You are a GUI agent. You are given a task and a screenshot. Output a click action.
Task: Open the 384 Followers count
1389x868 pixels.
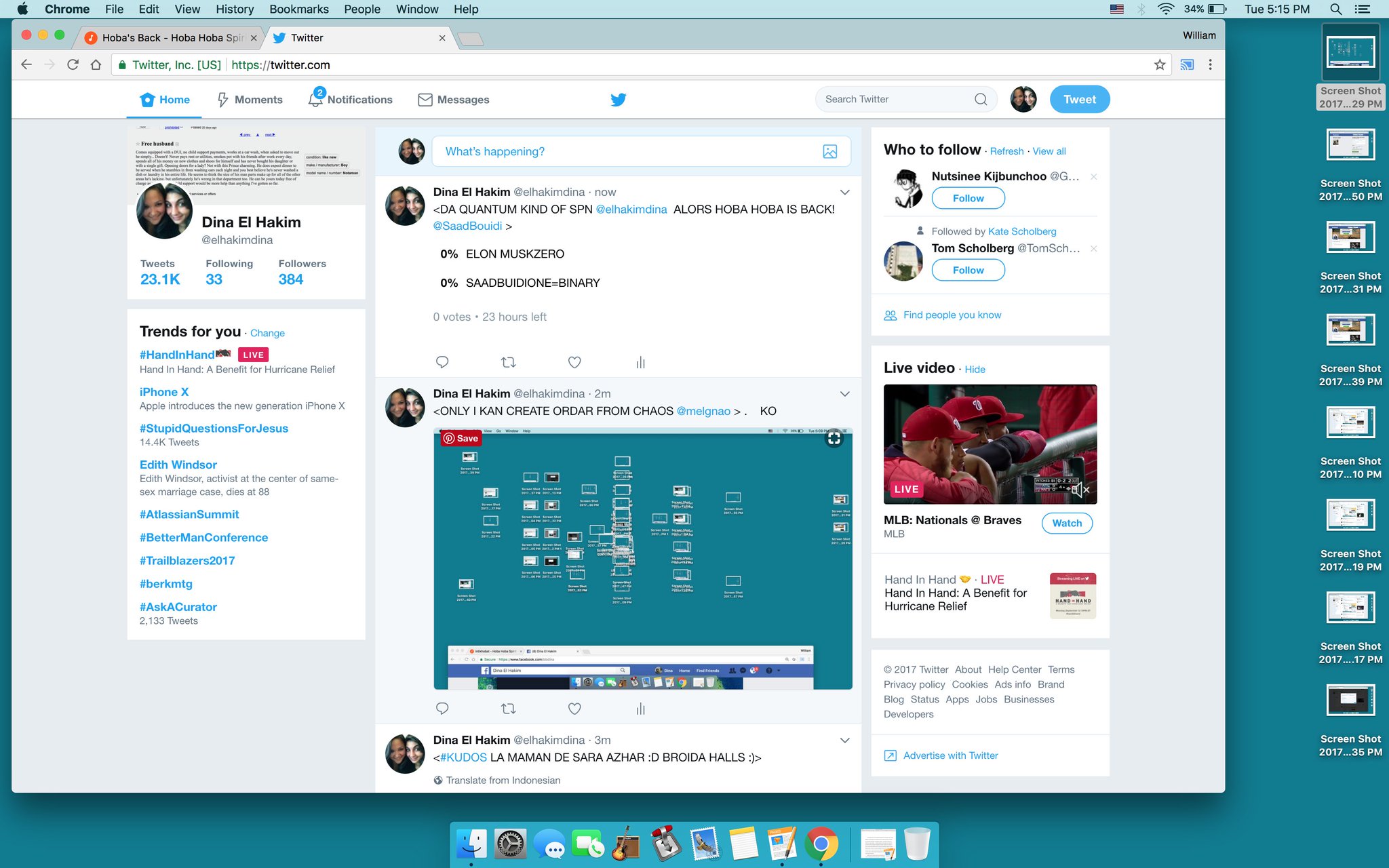[x=290, y=279]
